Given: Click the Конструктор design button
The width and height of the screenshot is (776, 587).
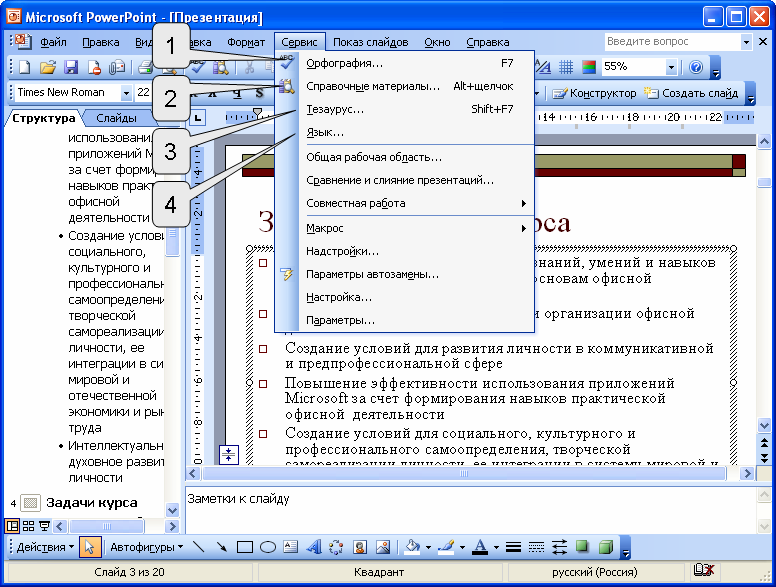Looking at the screenshot, I should [594, 93].
